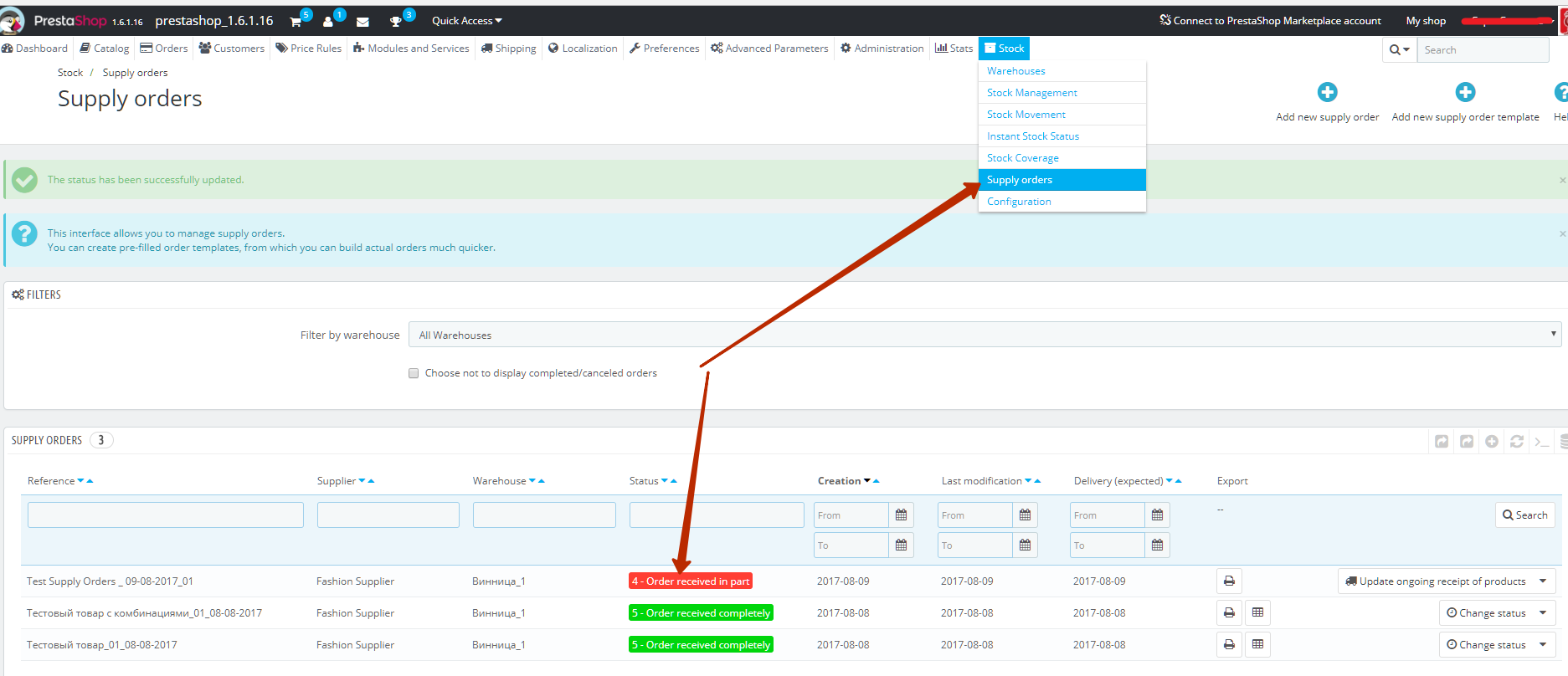The image size is (1568, 676).
Task: Click the add-new plus icon in list toolbar
Action: [x=1492, y=441]
